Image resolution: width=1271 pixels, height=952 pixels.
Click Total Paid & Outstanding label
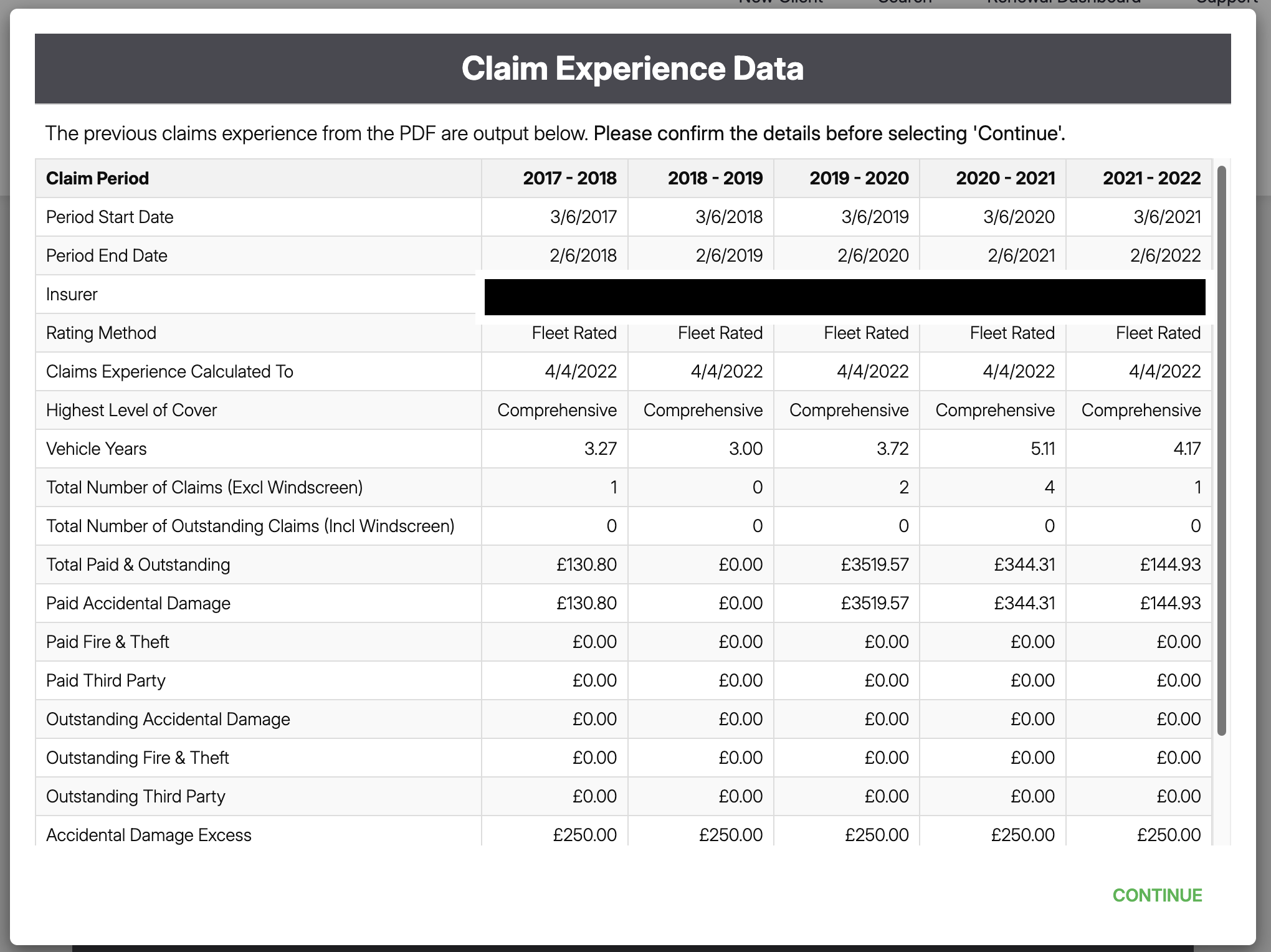coord(138,564)
